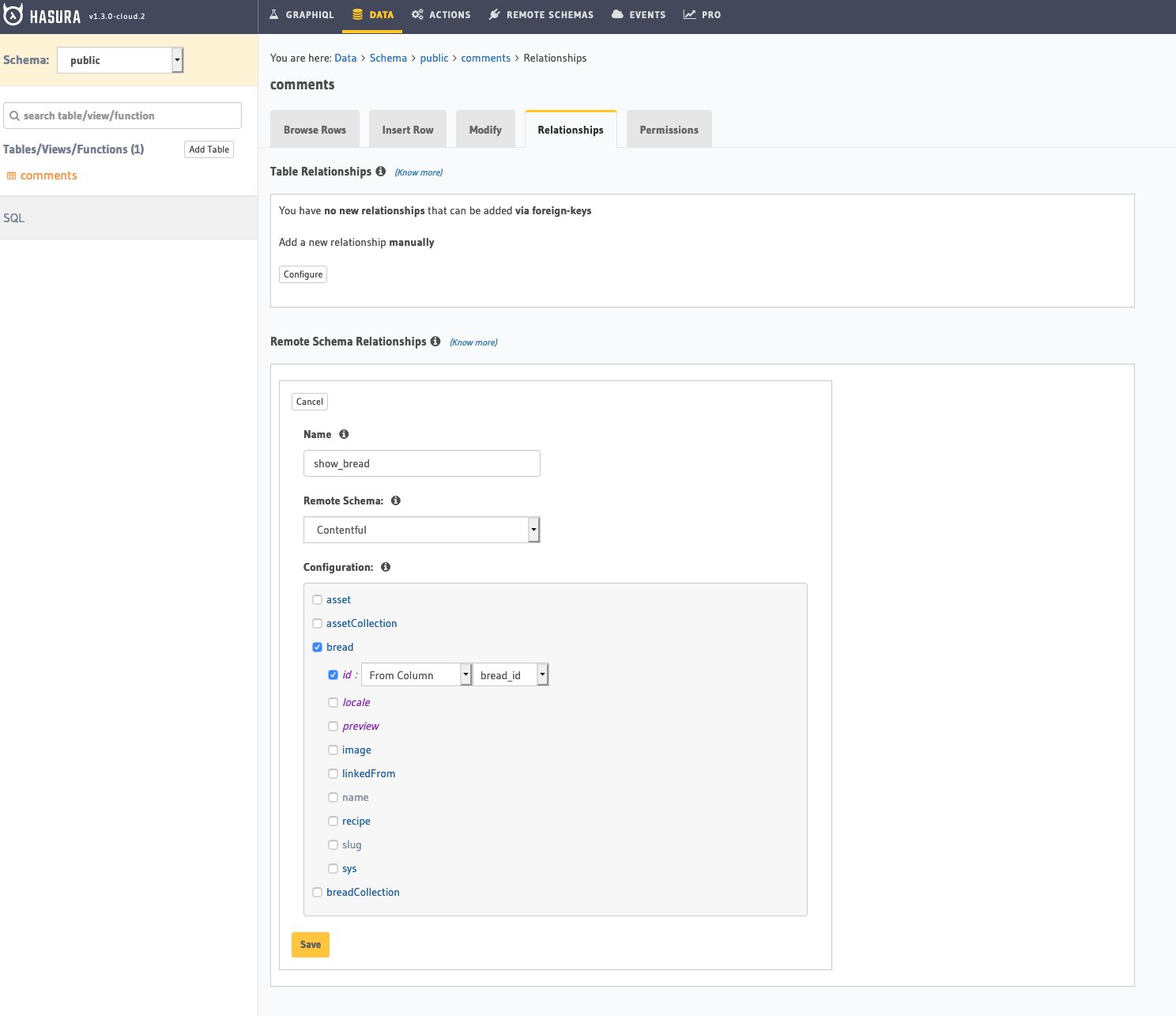
Task: Click the Hasura logo icon
Action: coord(13,15)
